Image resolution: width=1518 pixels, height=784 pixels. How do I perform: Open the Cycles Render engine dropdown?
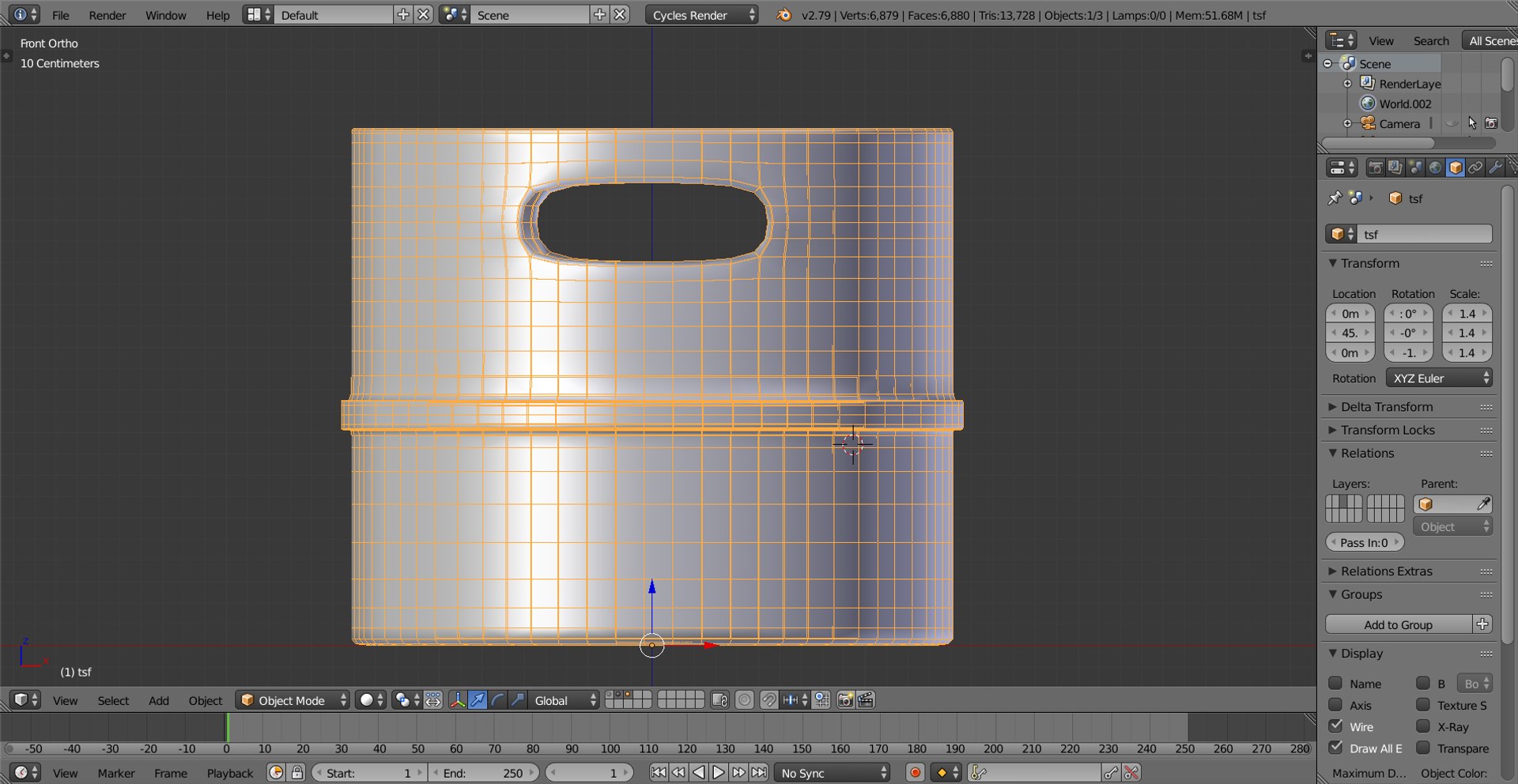[700, 15]
